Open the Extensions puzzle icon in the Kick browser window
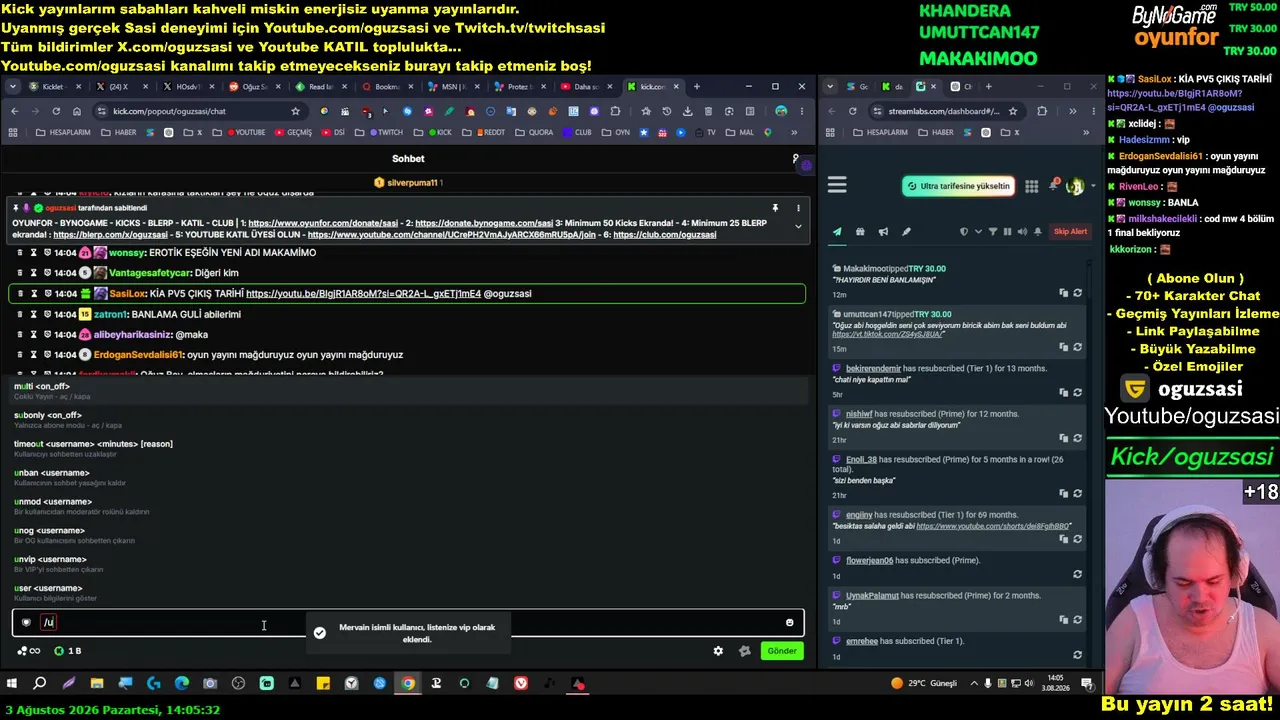This screenshot has width=1280, height=720. point(616,111)
